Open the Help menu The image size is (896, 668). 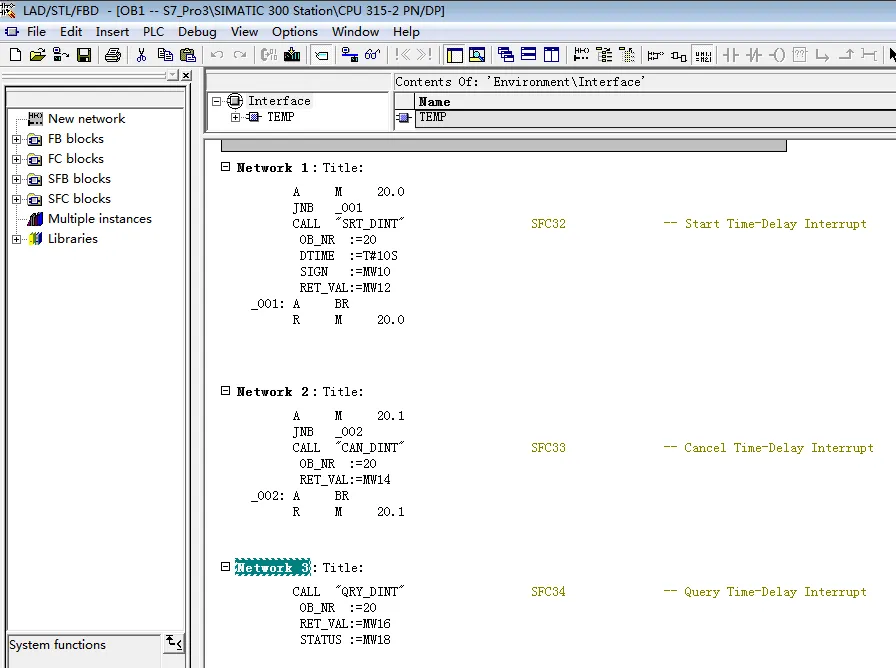pos(406,31)
